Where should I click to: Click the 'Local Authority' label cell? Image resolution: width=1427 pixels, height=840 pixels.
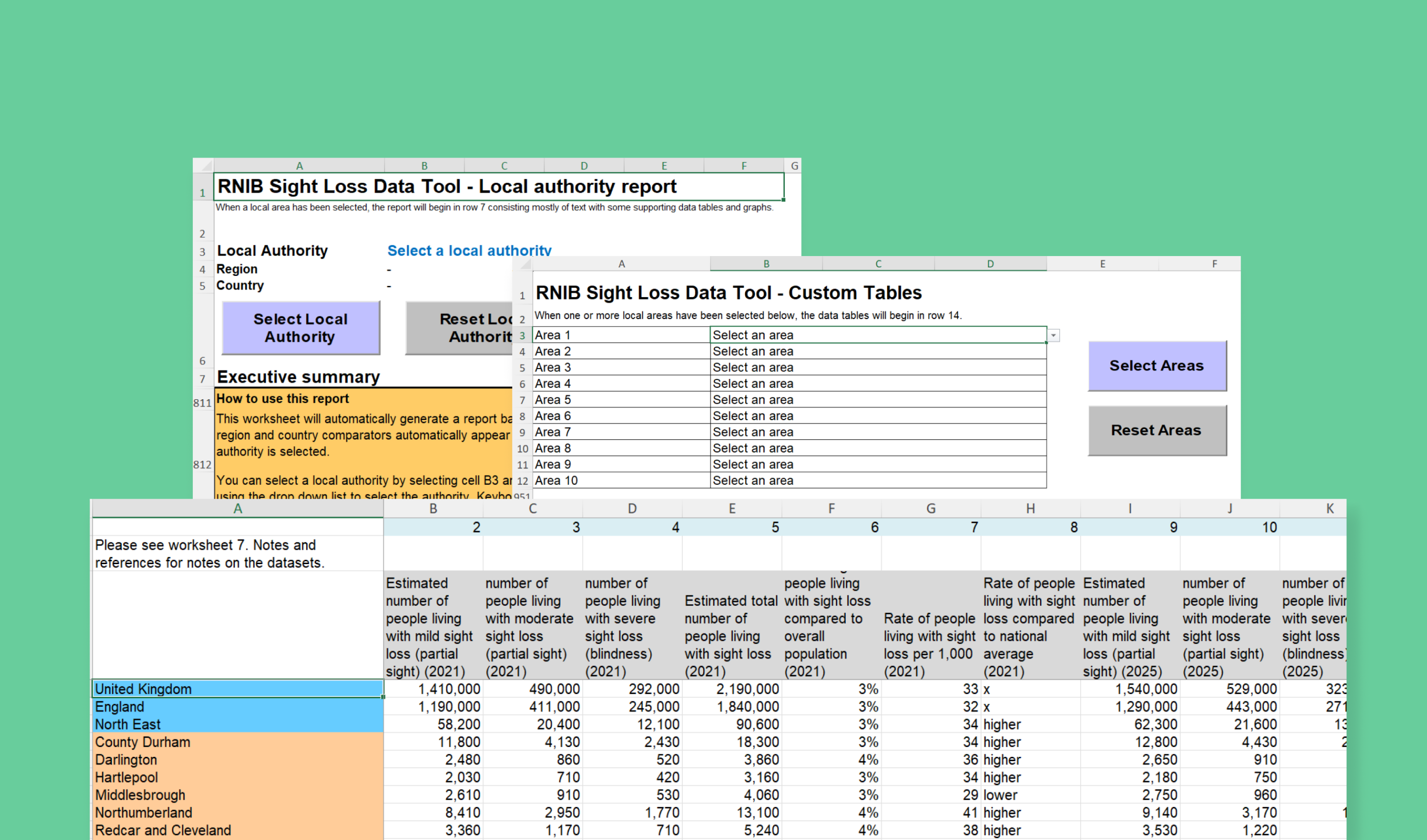pos(273,251)
